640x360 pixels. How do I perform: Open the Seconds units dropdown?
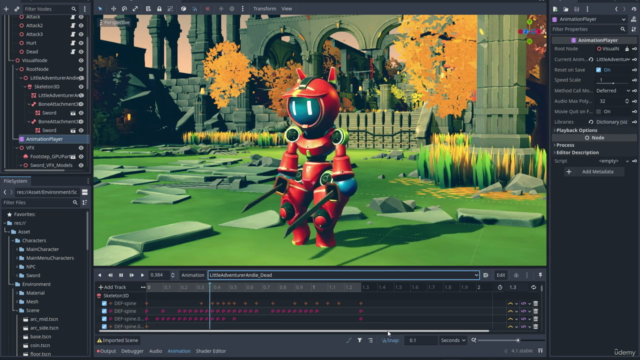tap(453, 340)
